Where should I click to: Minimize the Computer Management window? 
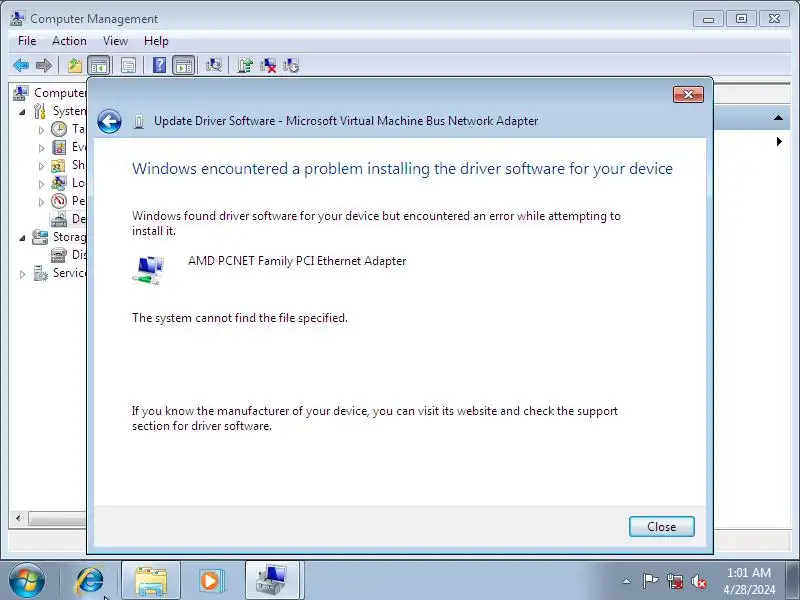coord(708,19)
